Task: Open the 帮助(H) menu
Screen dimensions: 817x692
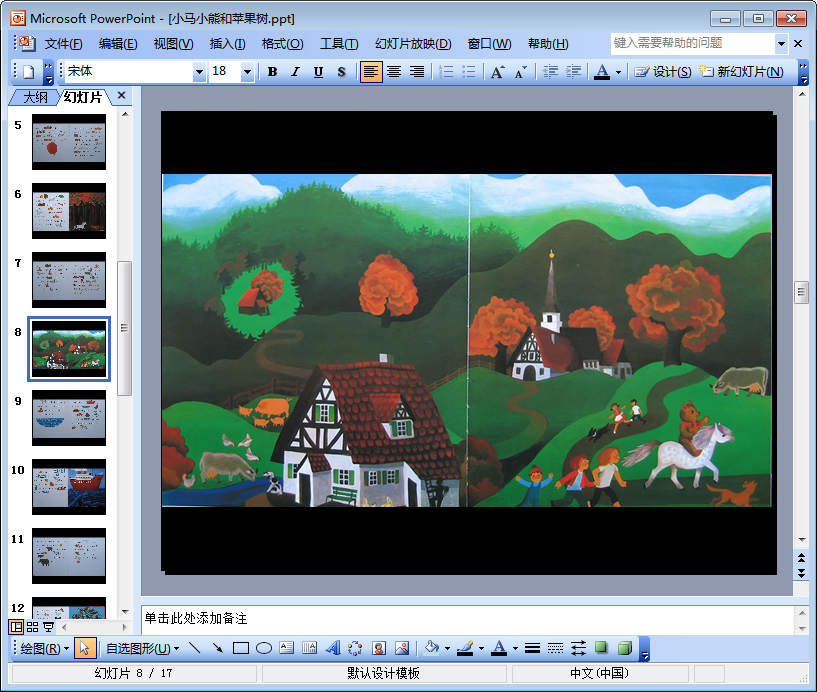Action: click(548, 44)
